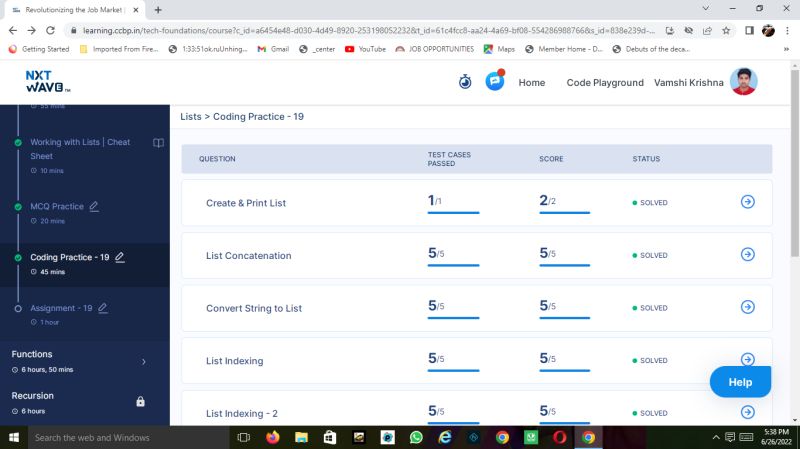Click the pencil icon beside Assignment - 19

(102, 308)
